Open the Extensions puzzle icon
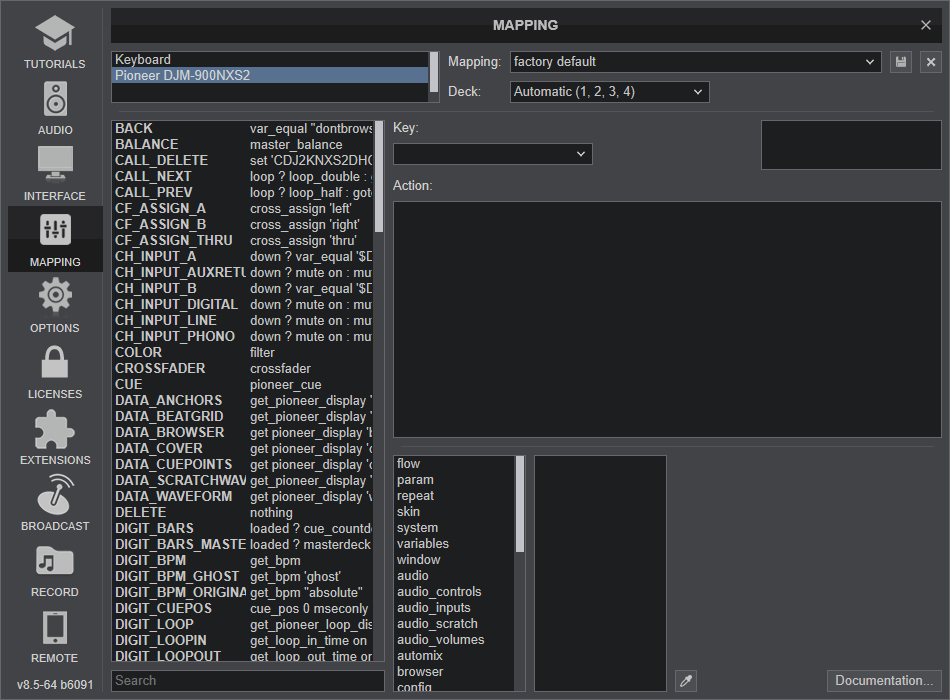Viewport: 950px width, 700px height. 55,437
